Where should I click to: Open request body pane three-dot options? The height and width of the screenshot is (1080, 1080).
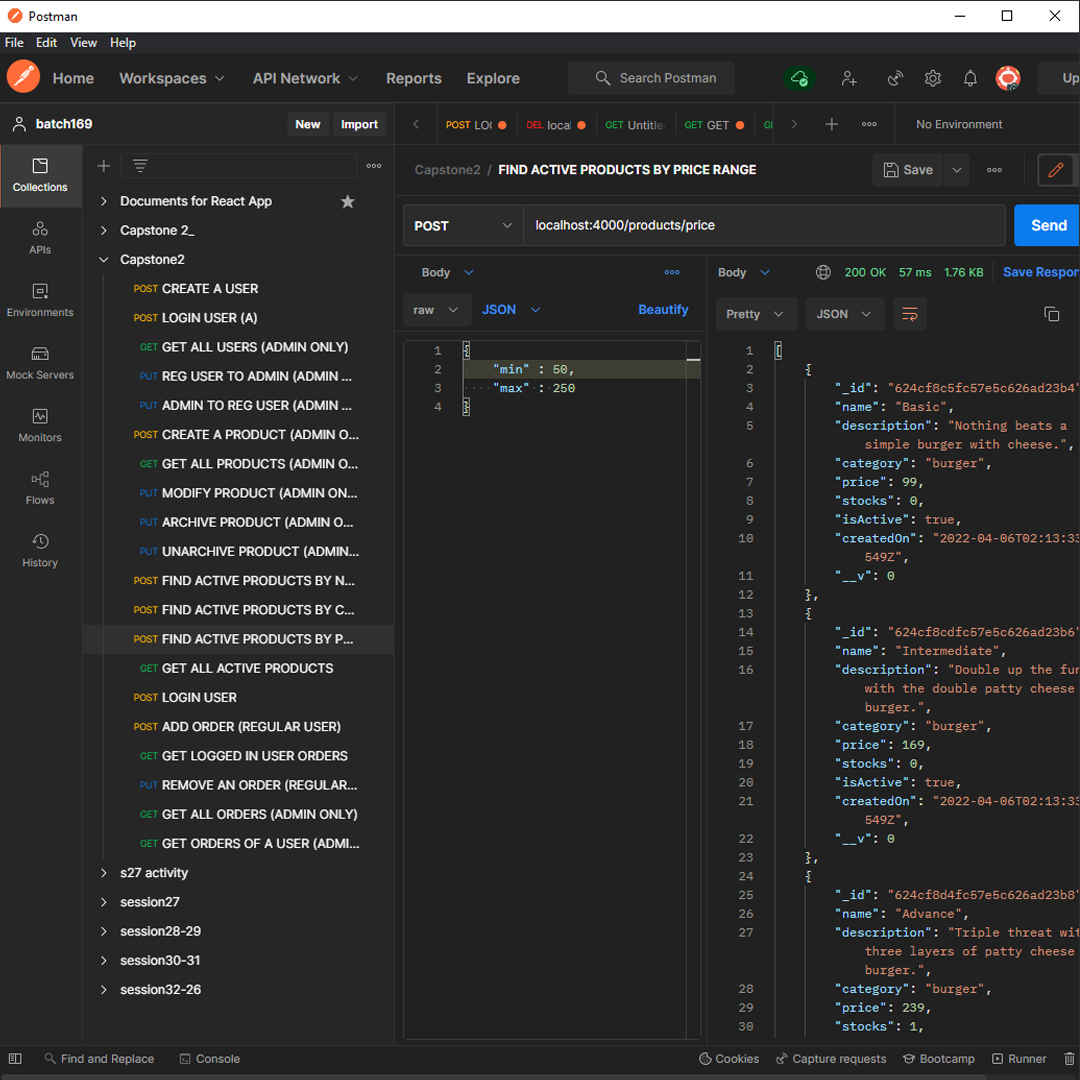(x=672, y=272)
